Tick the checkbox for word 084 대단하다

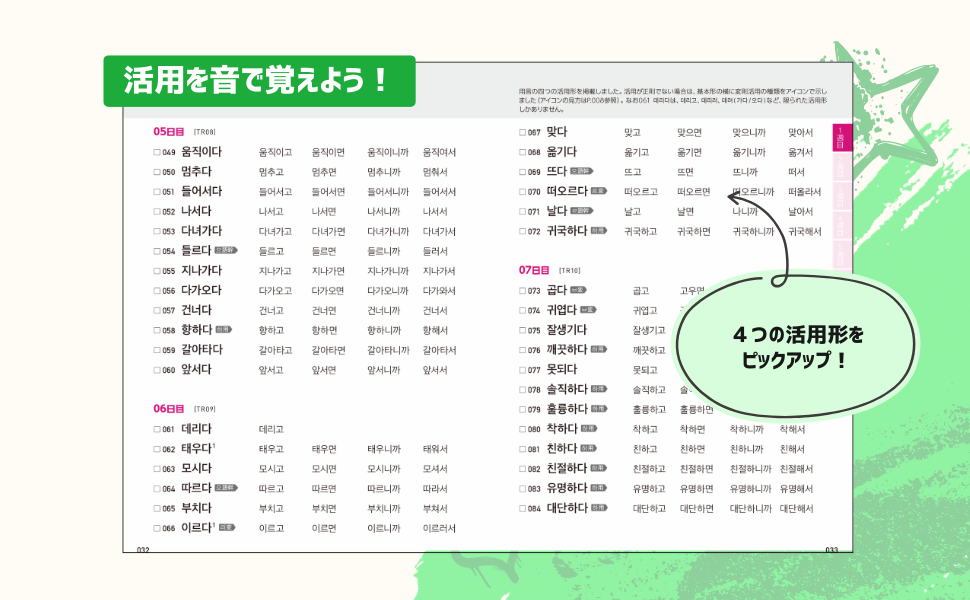click(522, 508)
